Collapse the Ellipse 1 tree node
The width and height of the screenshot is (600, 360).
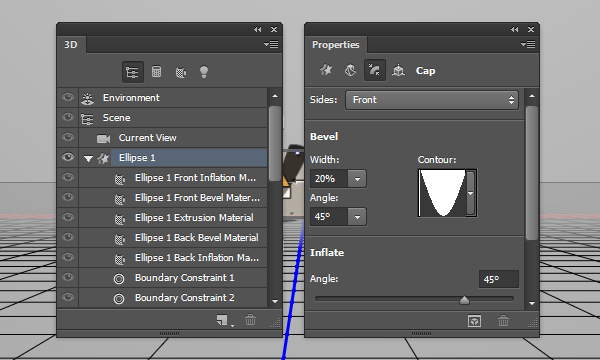[88, 158]
